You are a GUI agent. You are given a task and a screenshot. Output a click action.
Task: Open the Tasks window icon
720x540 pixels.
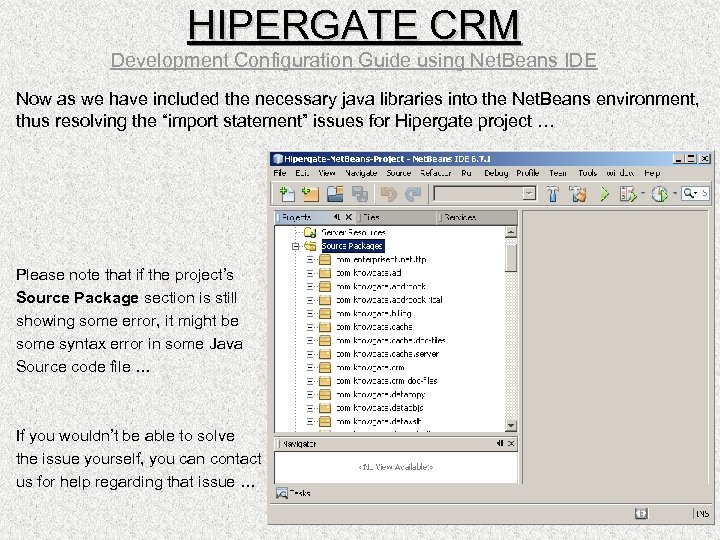(282, 493)
